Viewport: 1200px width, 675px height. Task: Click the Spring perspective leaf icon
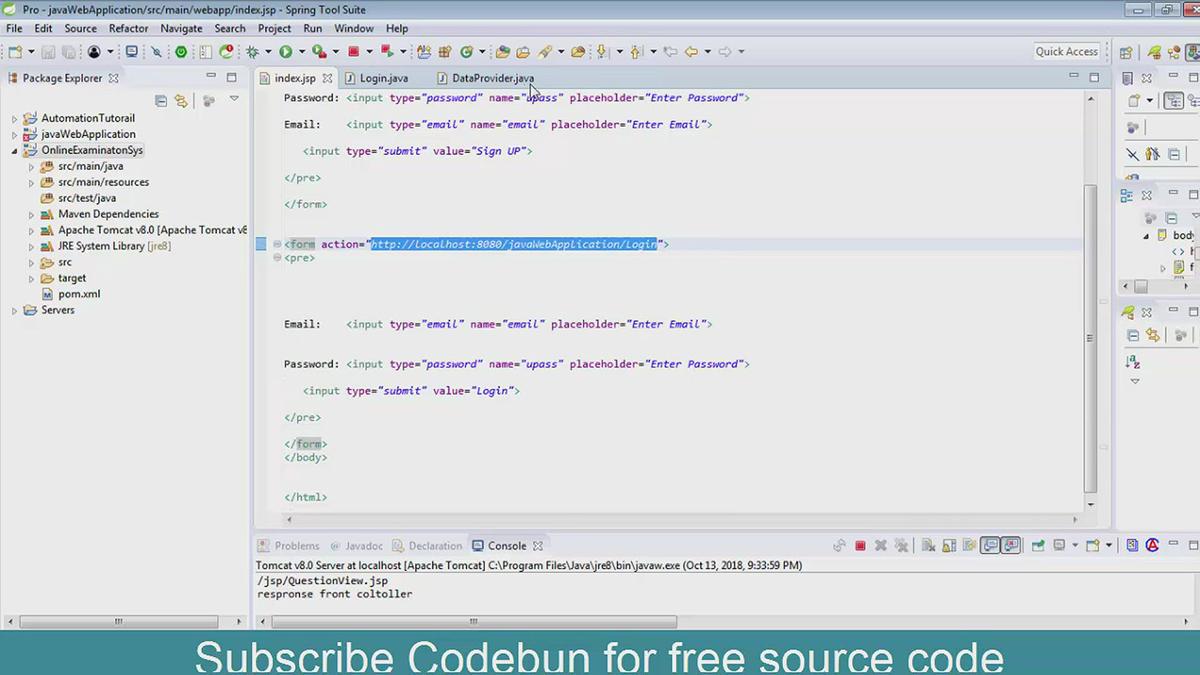(x=1155, y=52)
